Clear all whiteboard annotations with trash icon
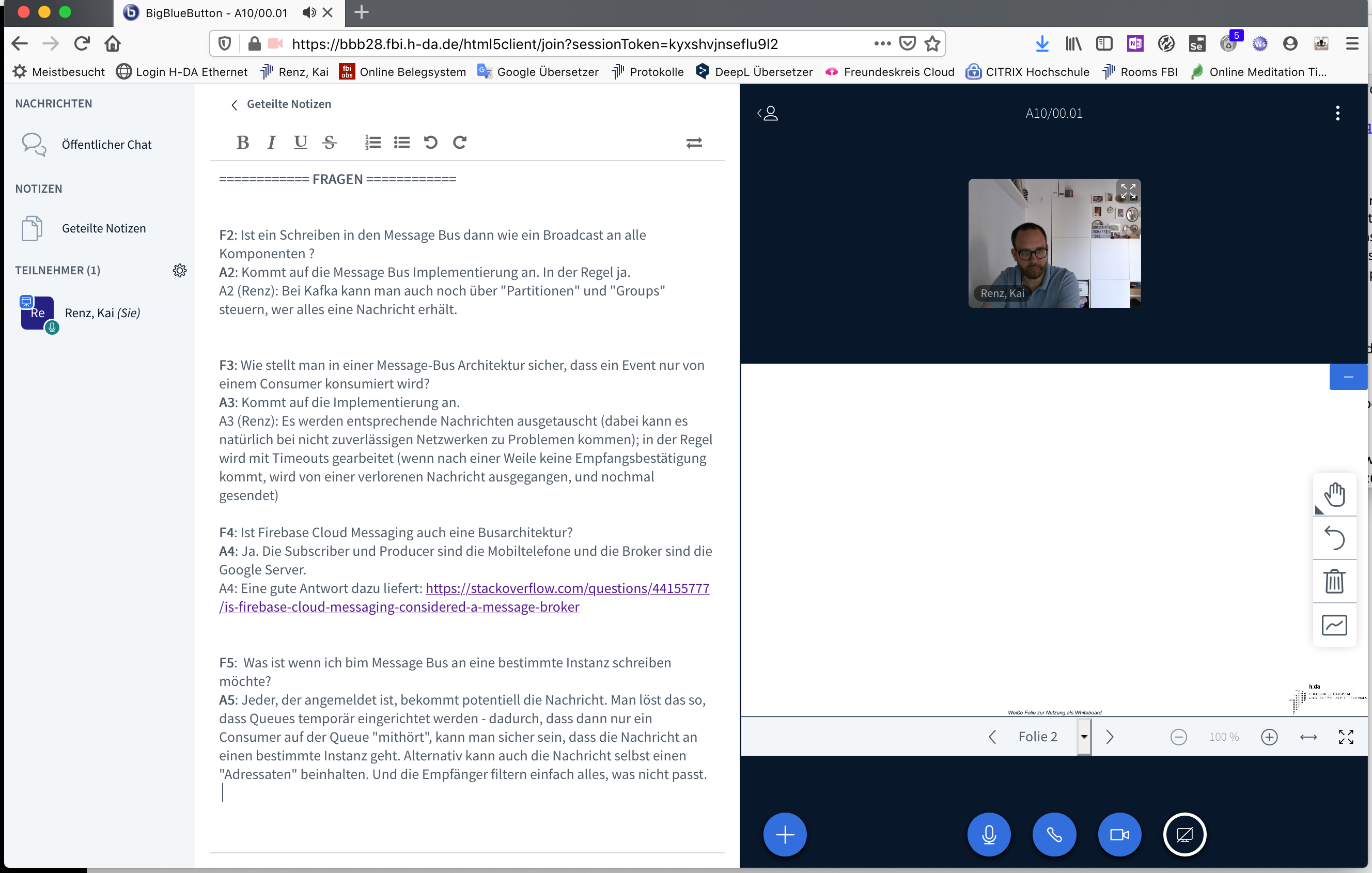Screen dimensions: 1372x873 click(x=1334, y=581)
